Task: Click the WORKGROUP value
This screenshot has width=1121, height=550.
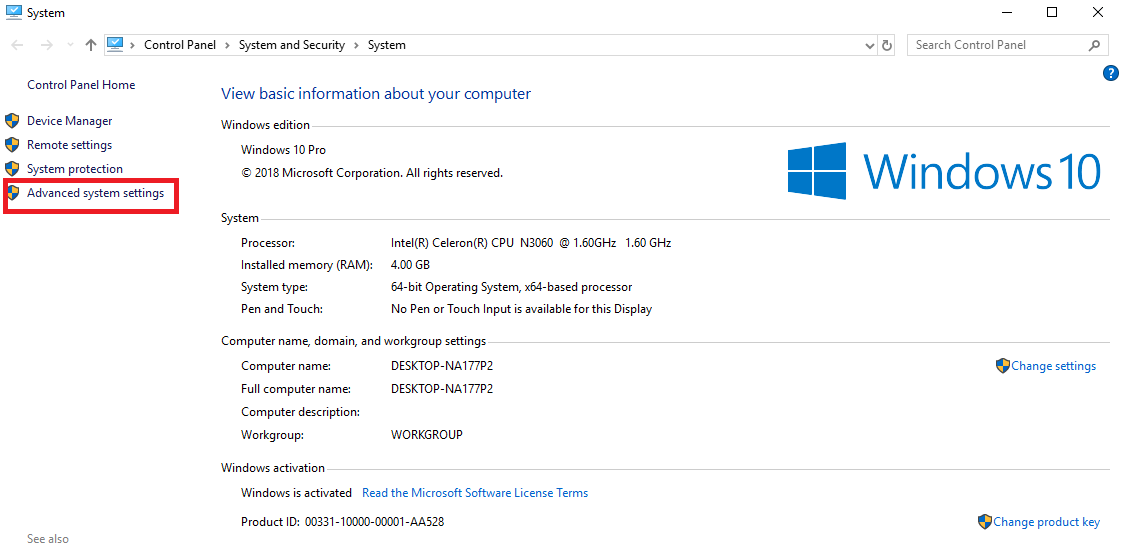Action: (426, 434)
